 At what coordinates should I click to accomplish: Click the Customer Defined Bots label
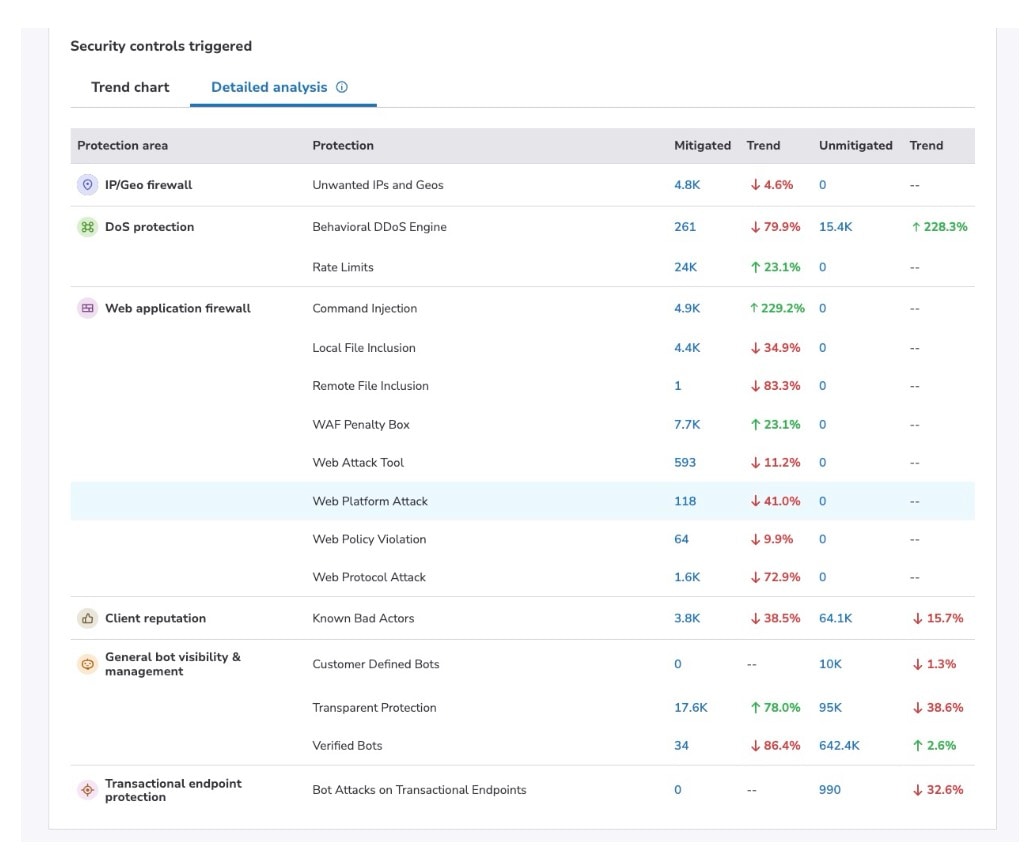(376, 664)
